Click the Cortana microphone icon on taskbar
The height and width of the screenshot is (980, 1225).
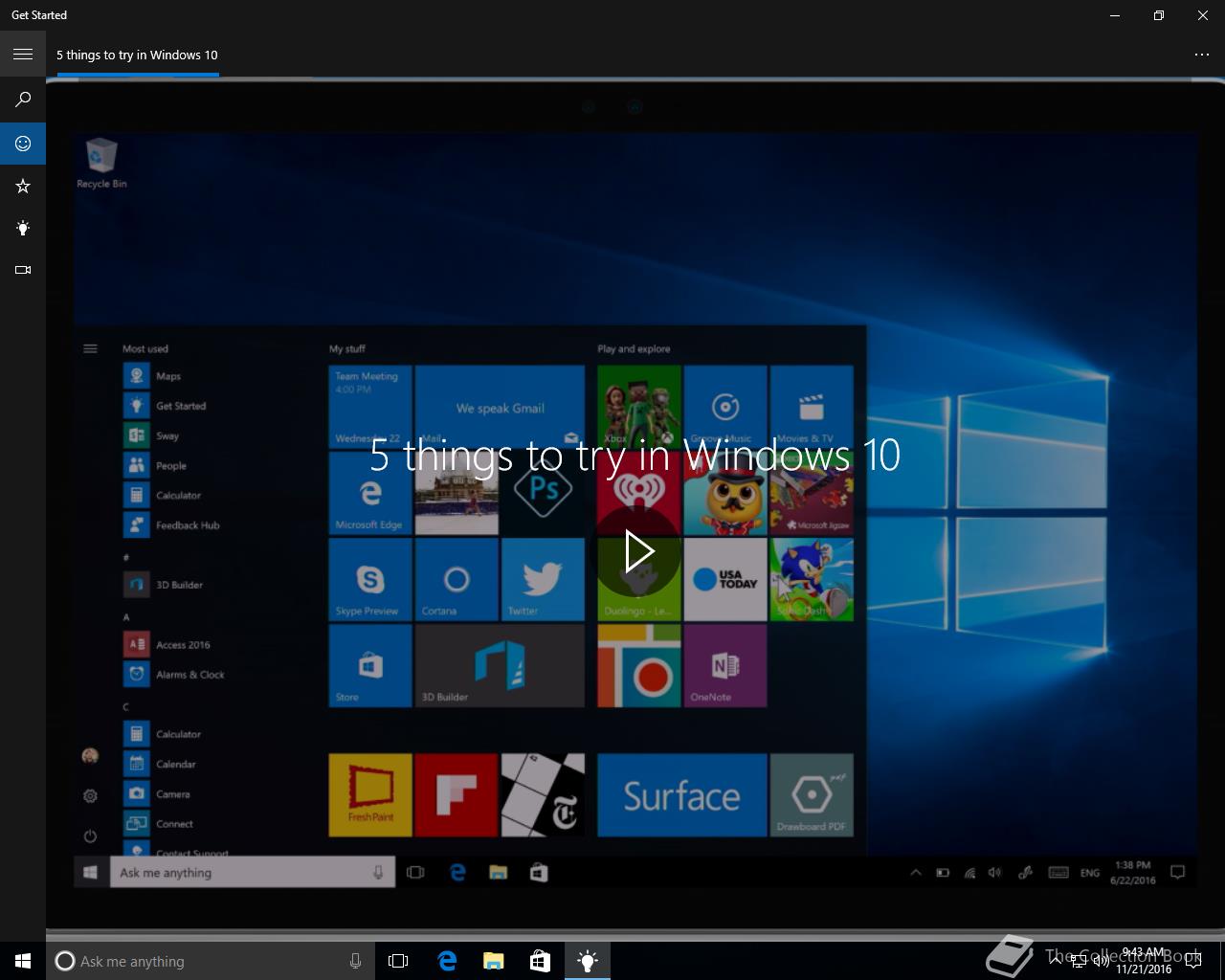(x=355, y=961)
